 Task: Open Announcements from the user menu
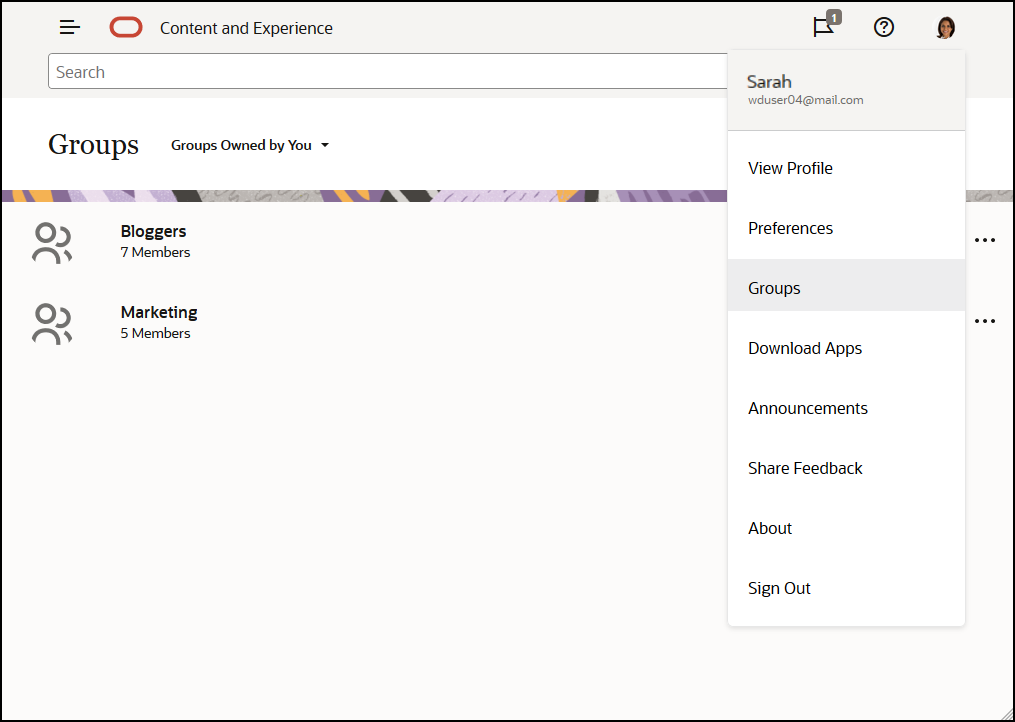coord(808,408)
